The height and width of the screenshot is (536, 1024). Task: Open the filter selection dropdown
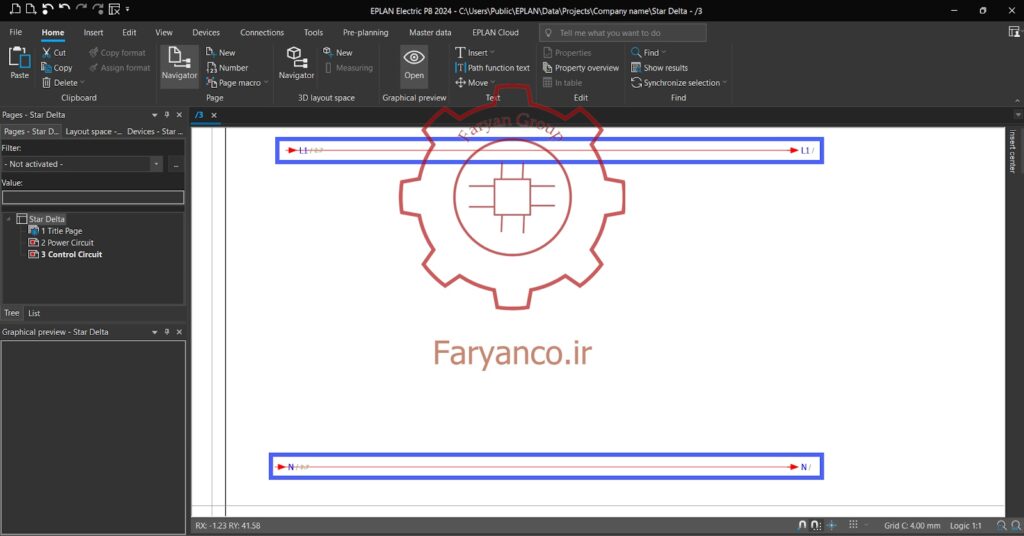tap(156, 164)
